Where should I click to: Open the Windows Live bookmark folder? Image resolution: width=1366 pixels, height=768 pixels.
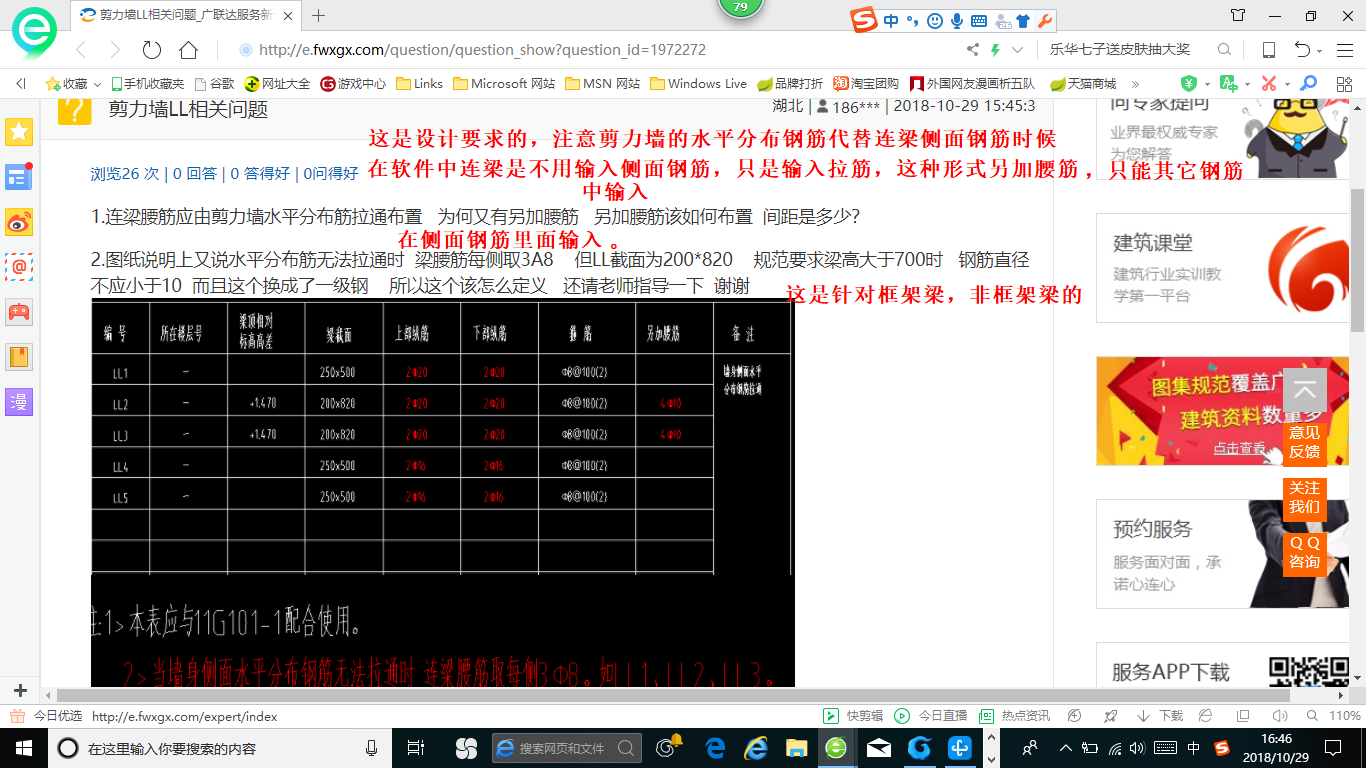click(x=699, y=84)
